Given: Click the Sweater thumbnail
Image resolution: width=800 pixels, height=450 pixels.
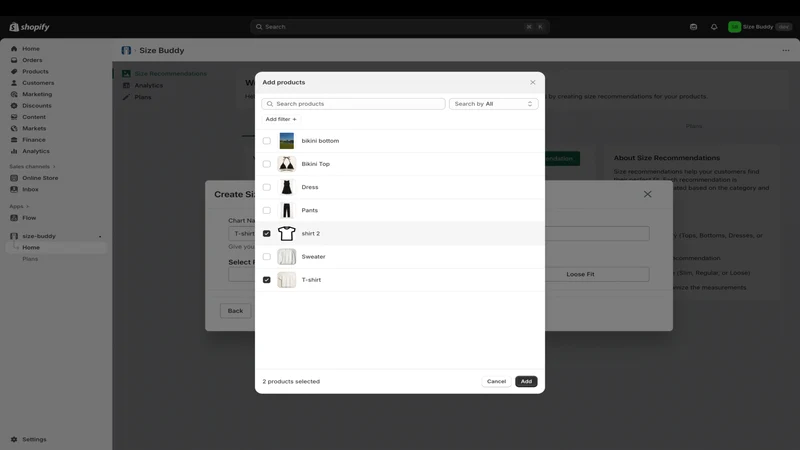Looking at the screenshot, I should [286, 257].
